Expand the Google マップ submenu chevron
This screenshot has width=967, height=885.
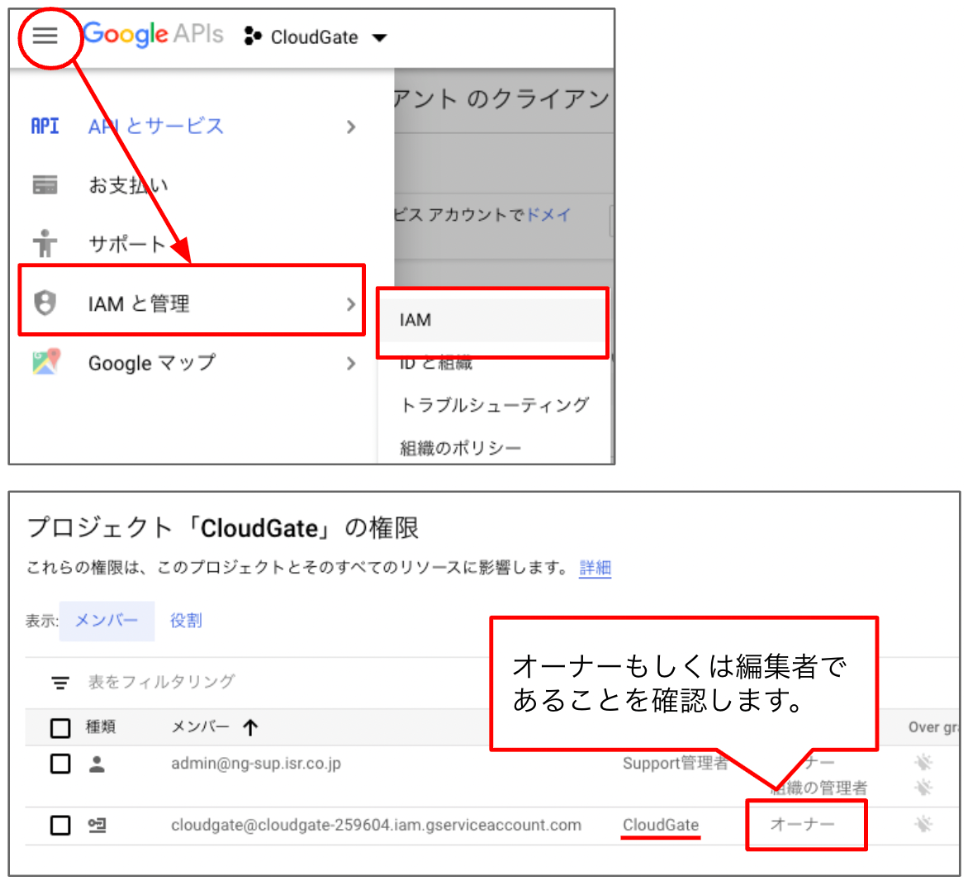click(351, 363)
